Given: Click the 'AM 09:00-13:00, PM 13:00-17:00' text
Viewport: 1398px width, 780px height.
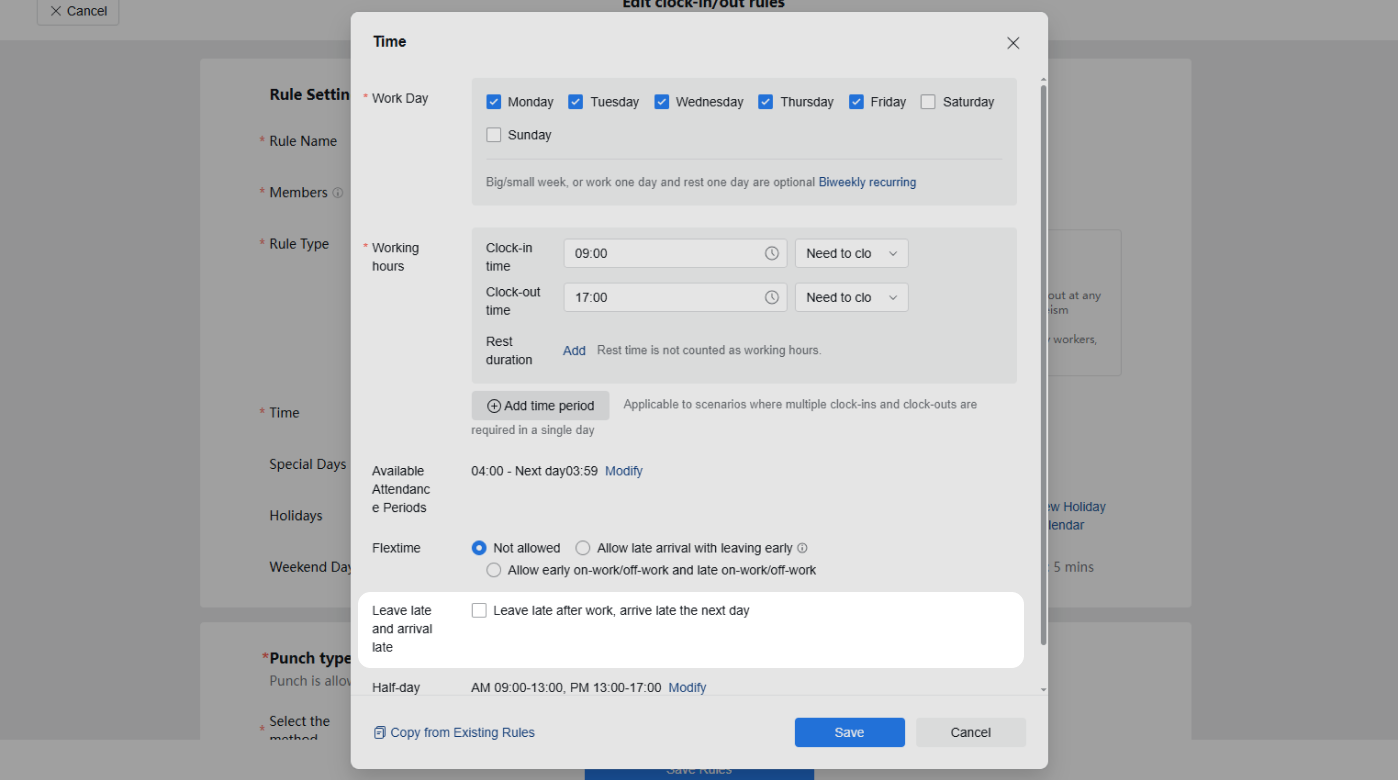Looking at the screenshot, I should (566, 688).
